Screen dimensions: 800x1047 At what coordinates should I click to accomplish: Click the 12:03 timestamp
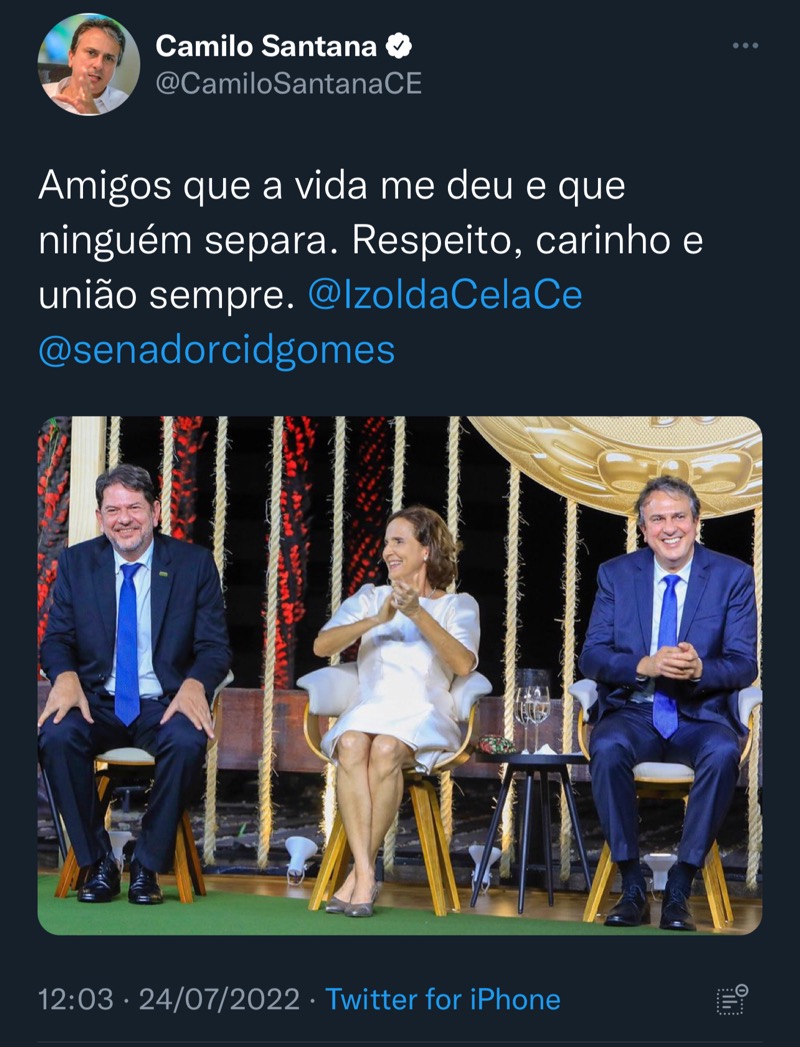pos(75,1000)
